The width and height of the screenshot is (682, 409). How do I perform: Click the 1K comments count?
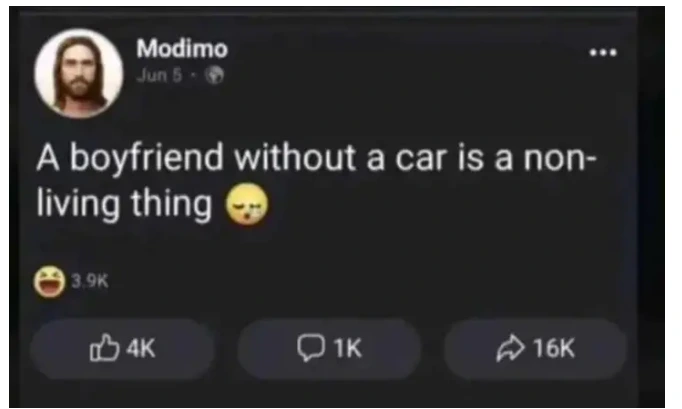pyautogui.click(x=348, y=348)
